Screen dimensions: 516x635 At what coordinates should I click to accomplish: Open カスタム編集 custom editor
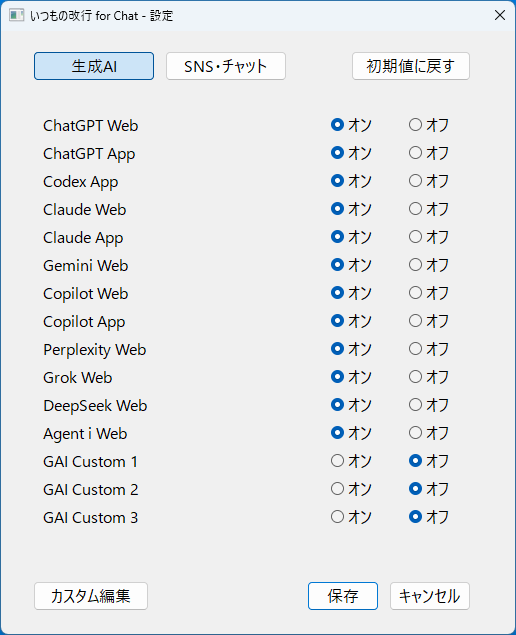point(91,596)
